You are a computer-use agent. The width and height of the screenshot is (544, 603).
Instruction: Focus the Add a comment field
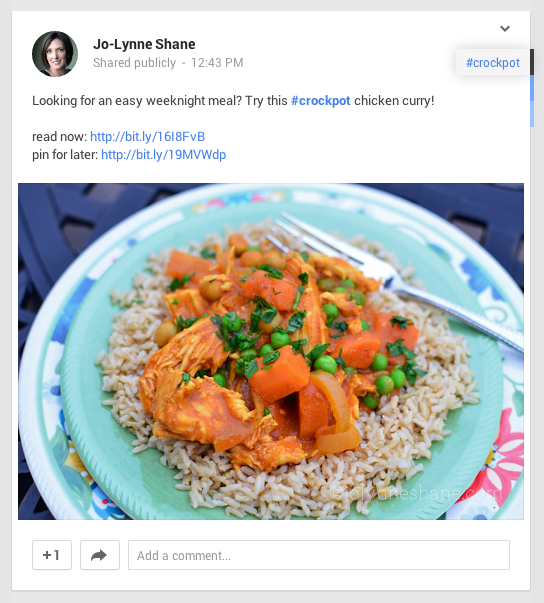319,555
